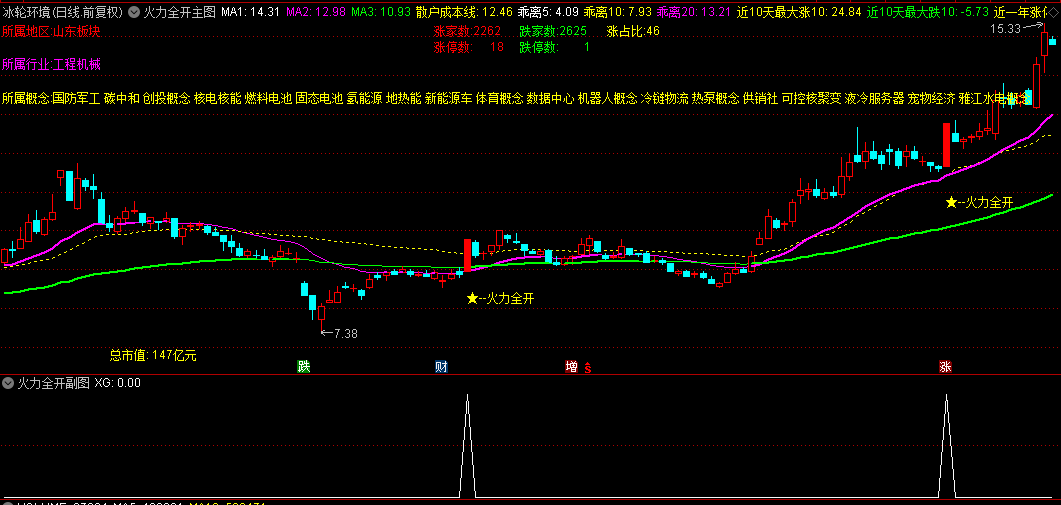Click the 乖离20: 13.21 value
1061x505 pixels.
coord(694,12)
